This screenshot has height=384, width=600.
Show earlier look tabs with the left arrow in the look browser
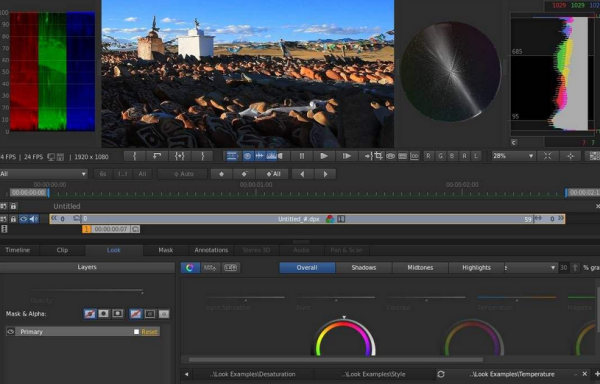186,374
